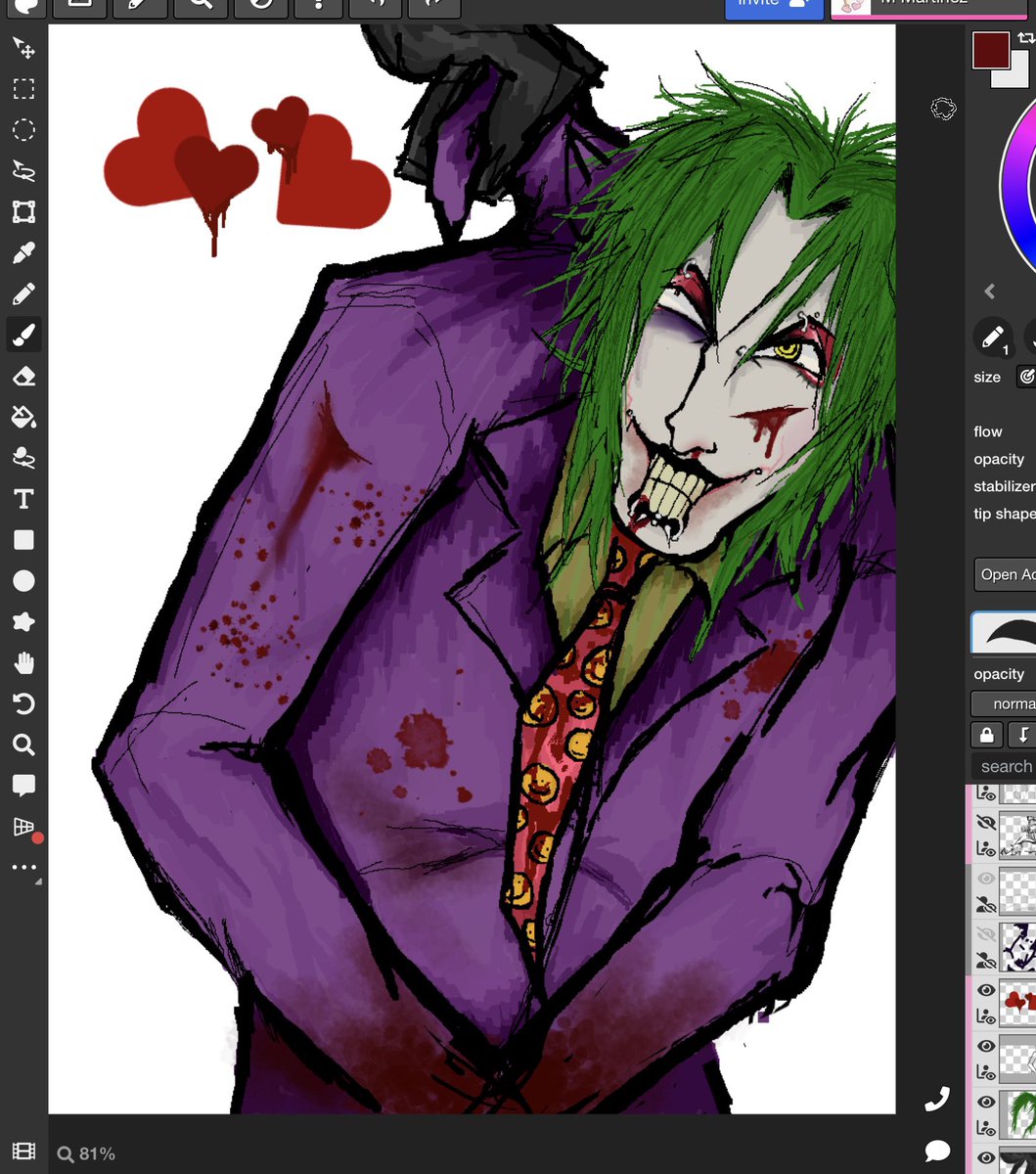The image size is (1036, 1174).
Task: Hide the red hearts layer
Action: tap(986, 991)
